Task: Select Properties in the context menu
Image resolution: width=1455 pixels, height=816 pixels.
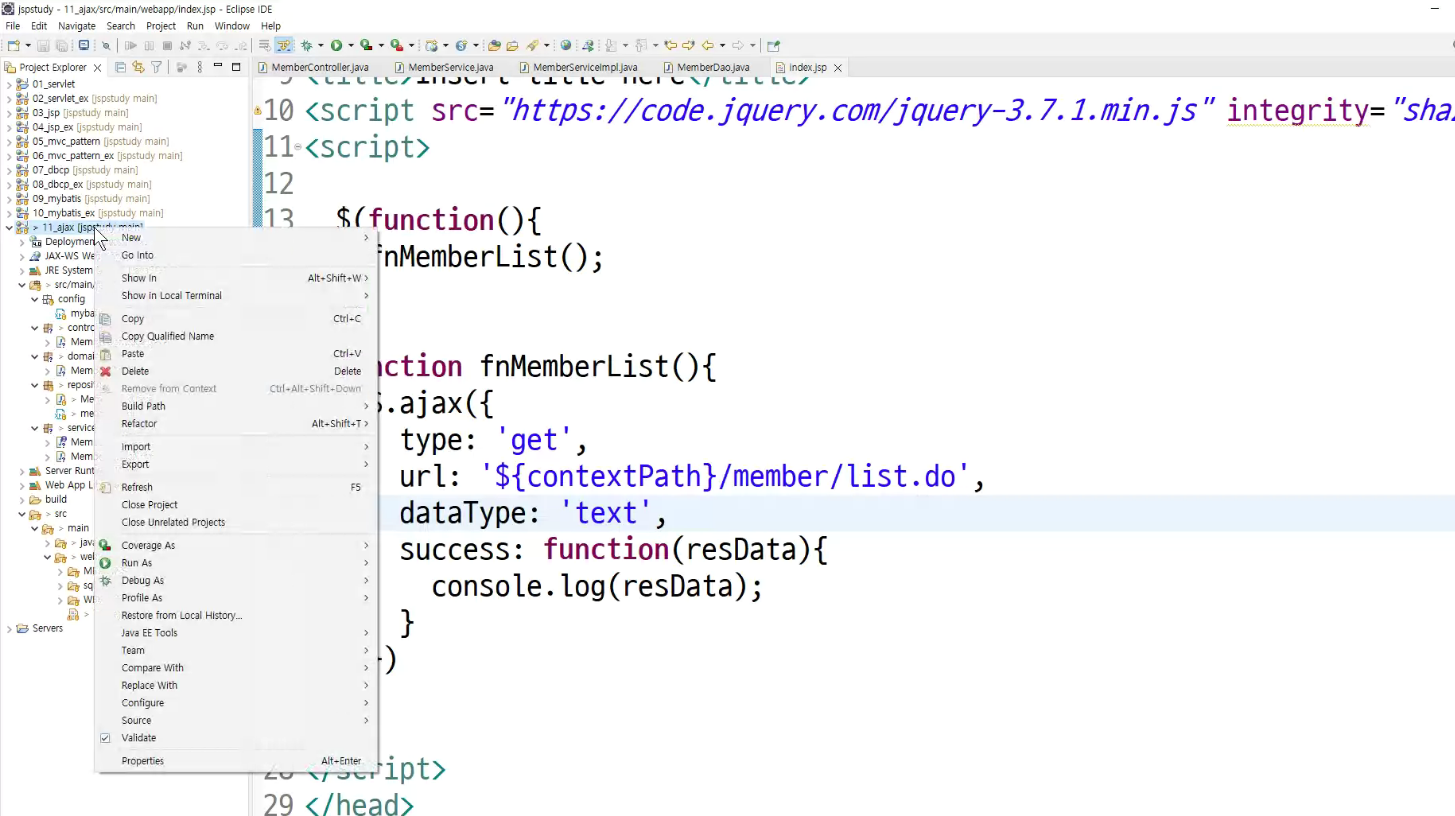Action: 236,761
